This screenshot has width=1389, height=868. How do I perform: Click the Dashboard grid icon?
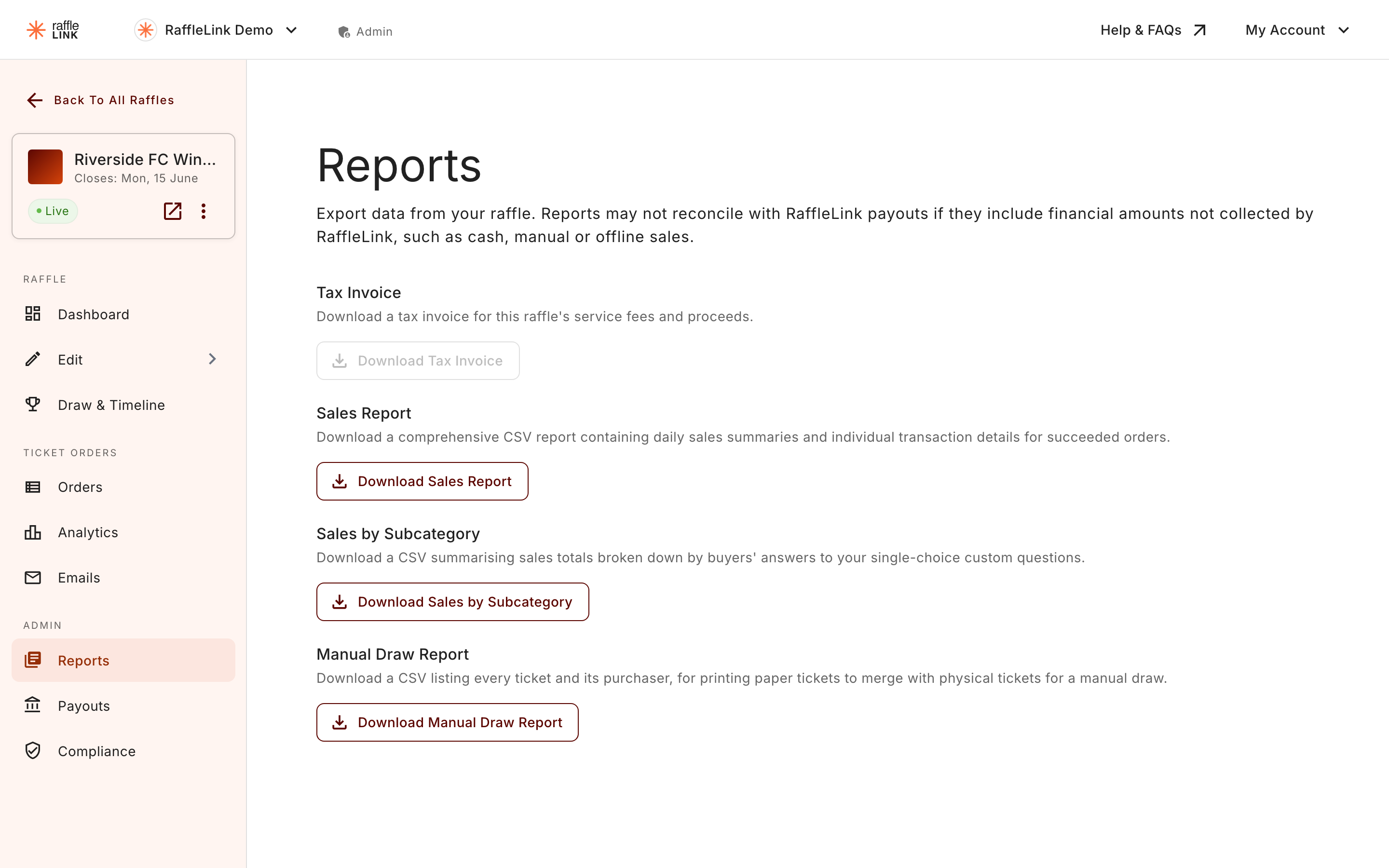(x=33, y=314)
